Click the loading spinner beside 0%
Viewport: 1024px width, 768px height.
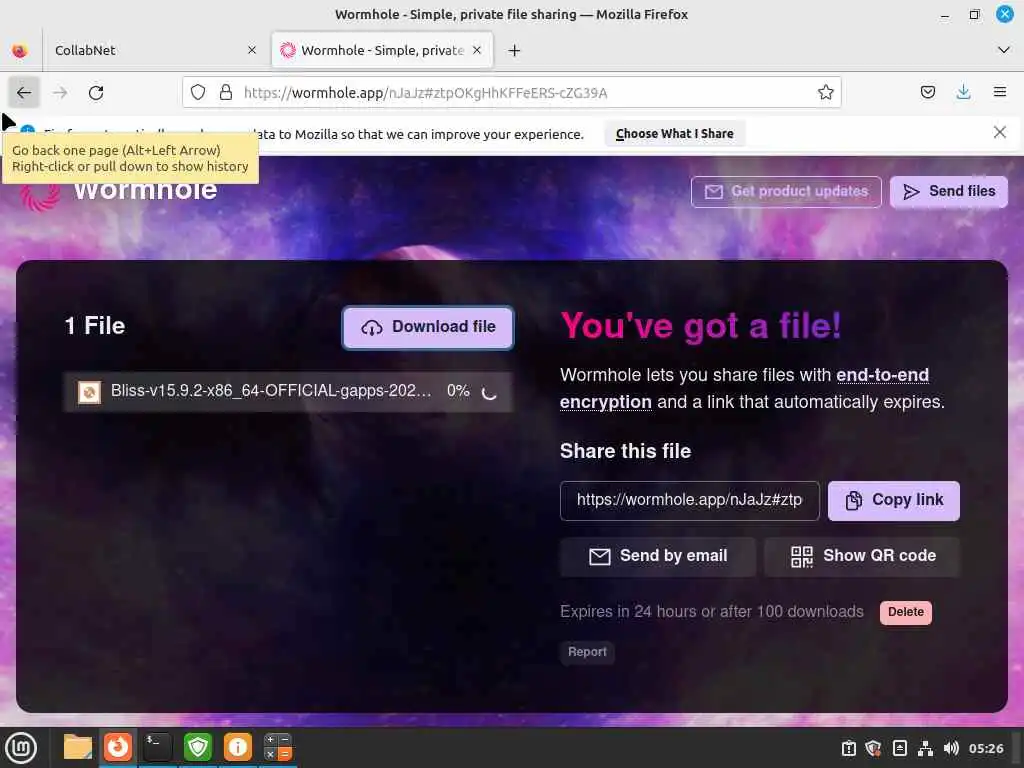(x=489, y=392)
